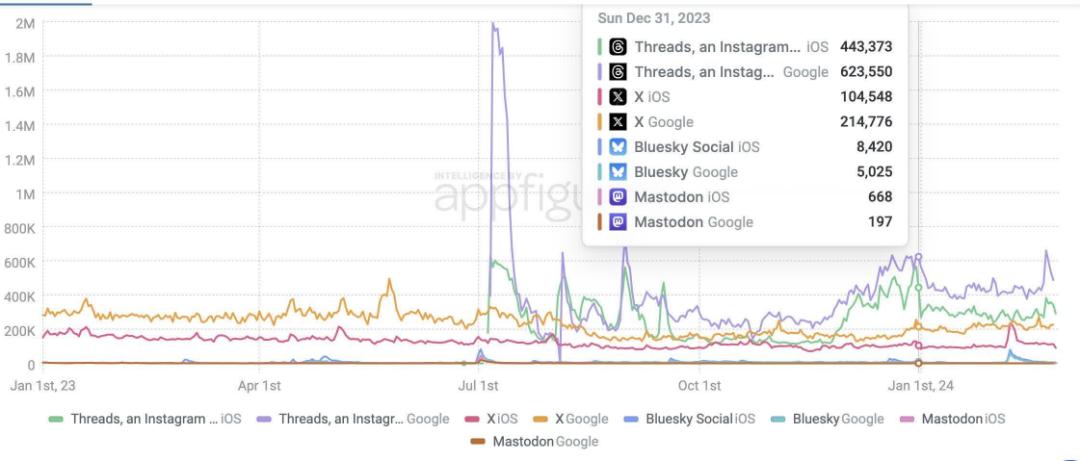Click the 2M y-axis label
The width and height of the screenshot is (1080, 461).
[25, 23]
